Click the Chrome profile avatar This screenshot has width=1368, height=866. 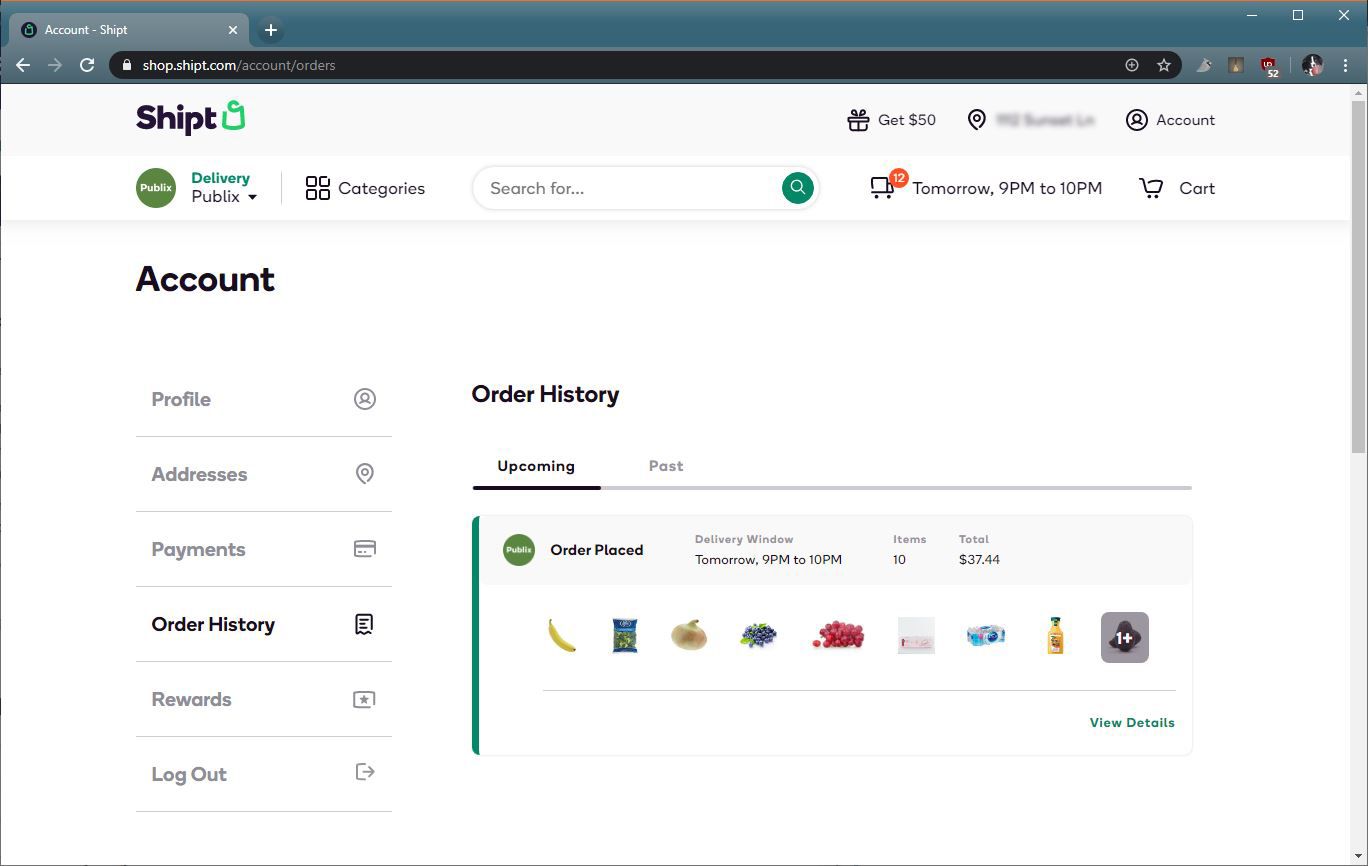(1312, 65)
